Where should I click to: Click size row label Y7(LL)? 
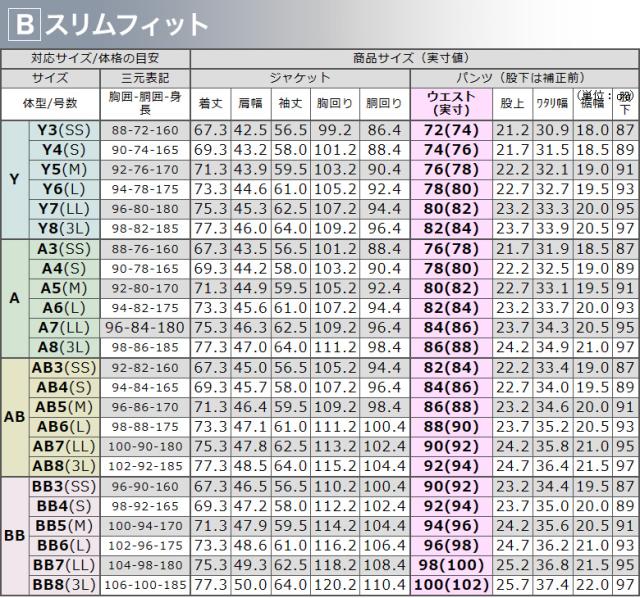[x=64, y=209]
